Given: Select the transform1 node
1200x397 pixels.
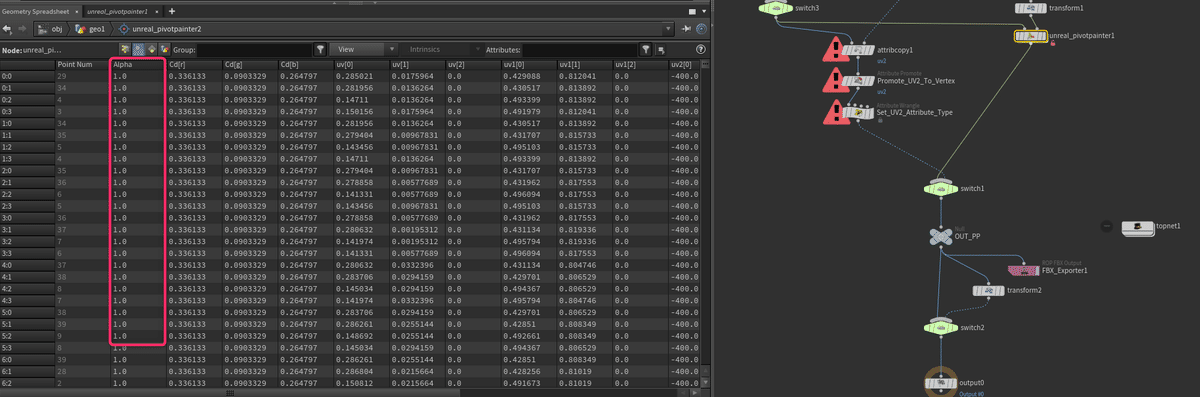Looking at the screenshot, I should (1031, 8).
